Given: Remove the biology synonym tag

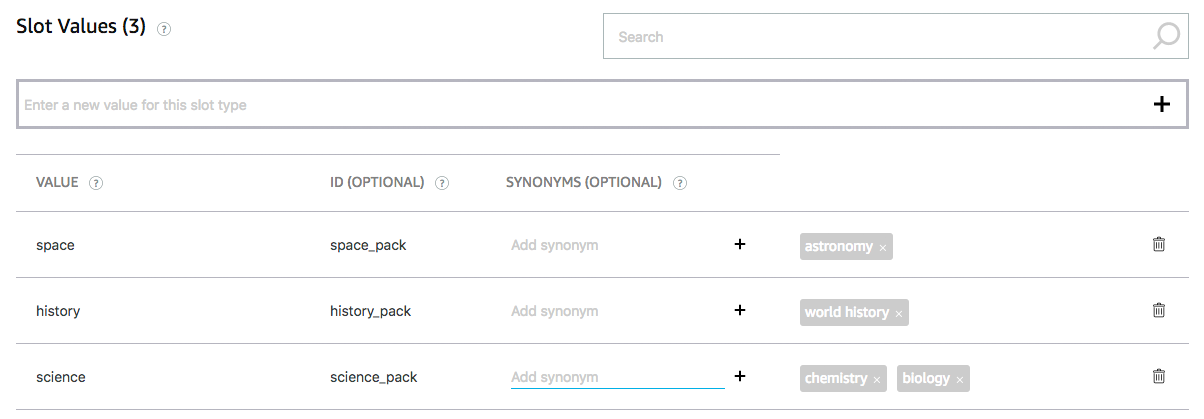Looking at the screenshot, I should (x=960, y=380).
